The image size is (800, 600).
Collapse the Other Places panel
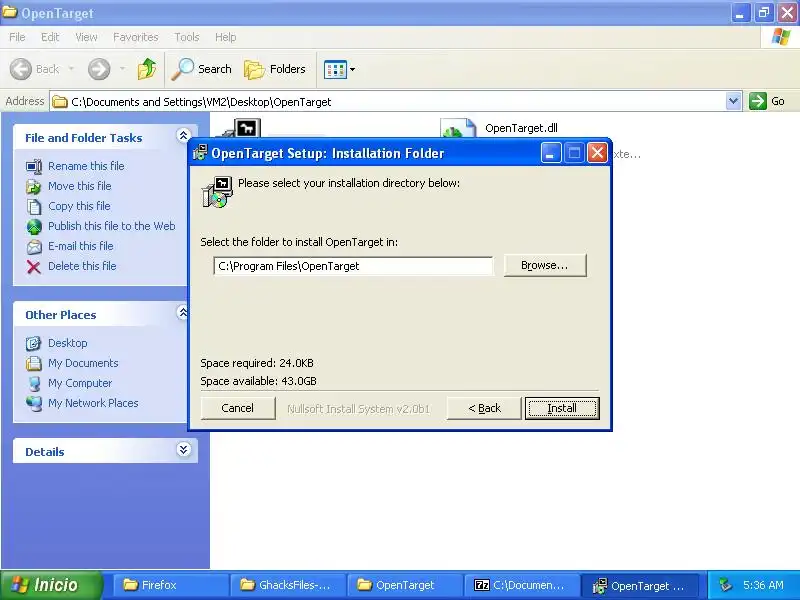point(183,312)
